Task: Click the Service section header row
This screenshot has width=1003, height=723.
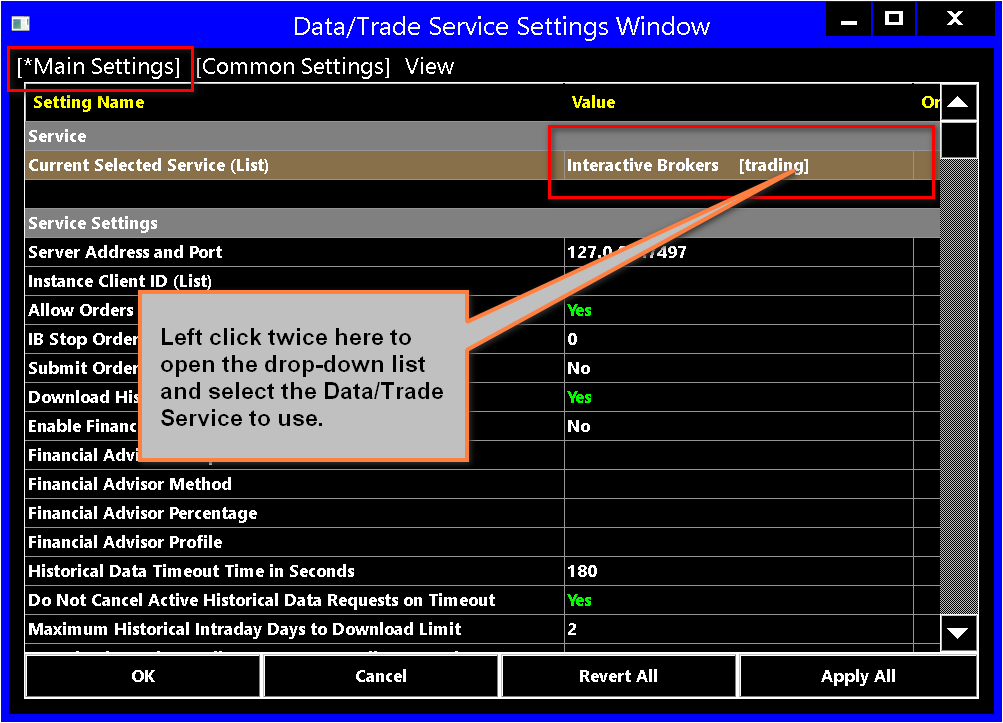Action: point(482,136)
